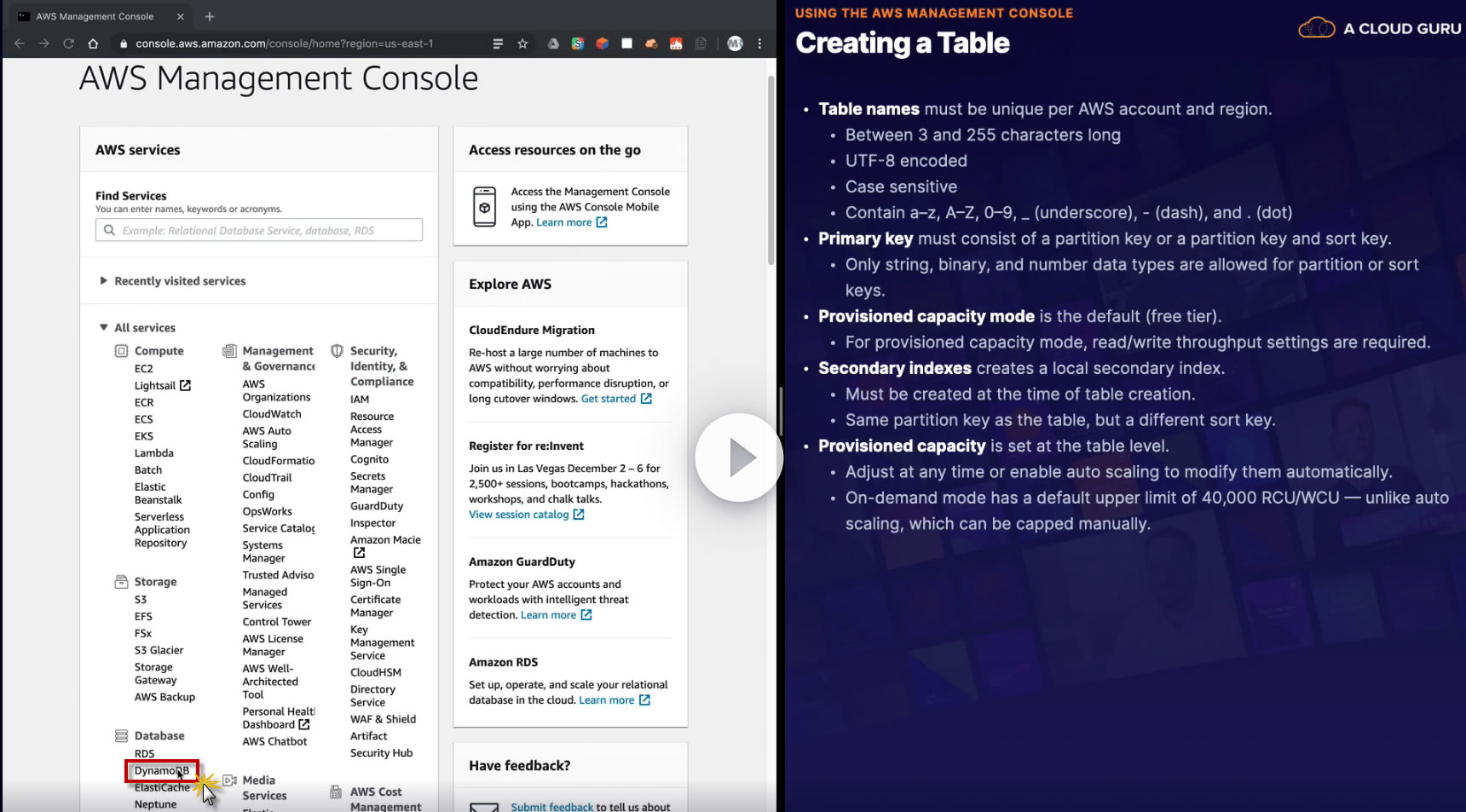Viewport: 1466px width, 812px height.
Task: Click the browser home icon
Action: click(x=93, y=43)
